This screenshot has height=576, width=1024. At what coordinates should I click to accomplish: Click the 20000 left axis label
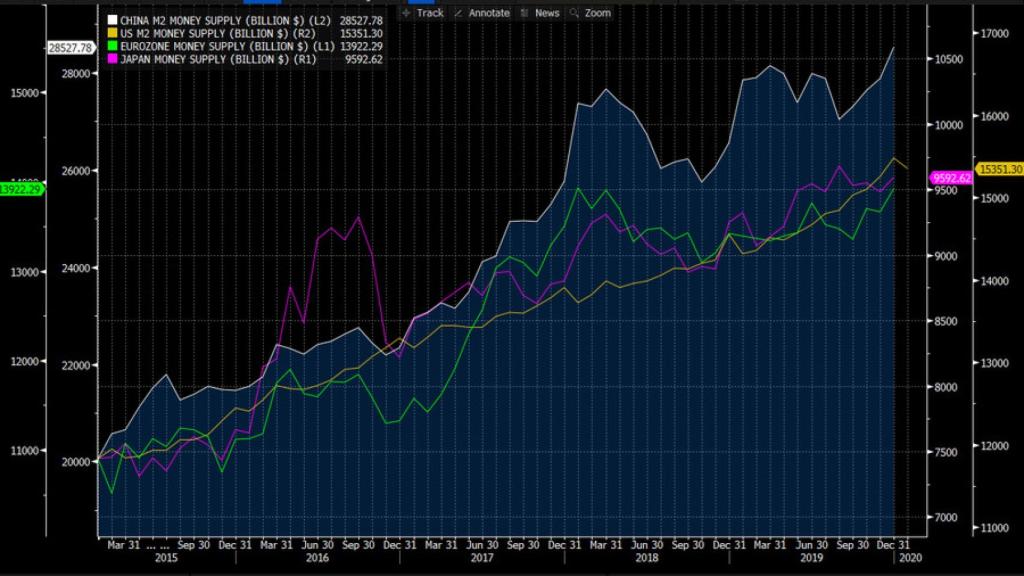coord(76,462)
